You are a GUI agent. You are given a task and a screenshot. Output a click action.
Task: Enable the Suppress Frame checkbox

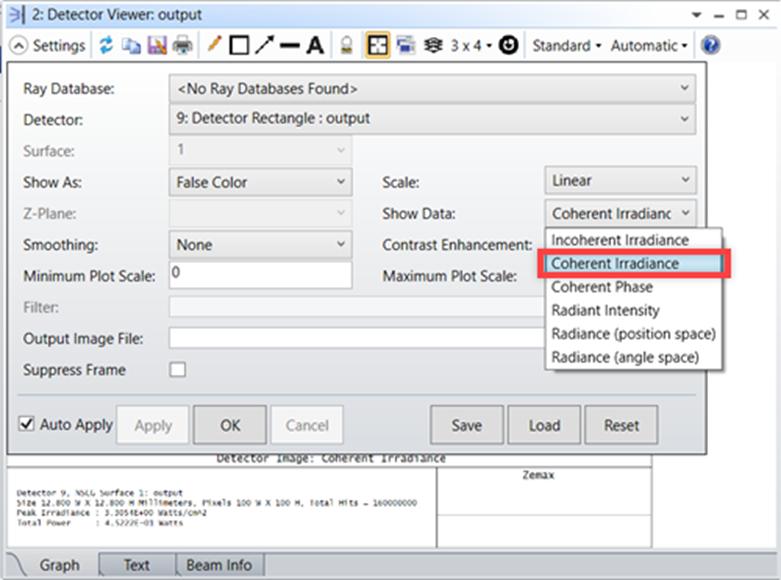click(177, 370)
